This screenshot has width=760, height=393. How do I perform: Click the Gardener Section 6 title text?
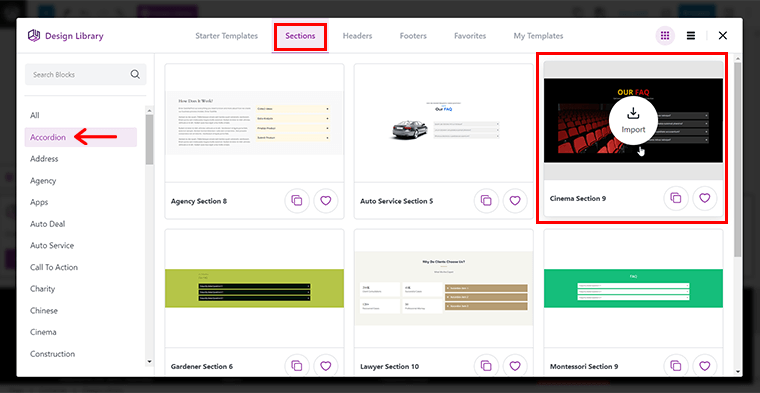pos(202,366)
